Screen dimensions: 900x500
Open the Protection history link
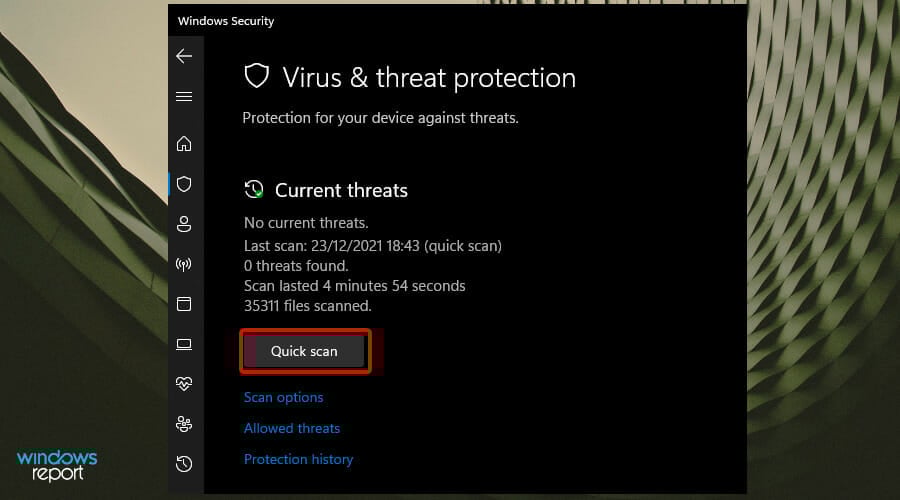pos(299,459)
